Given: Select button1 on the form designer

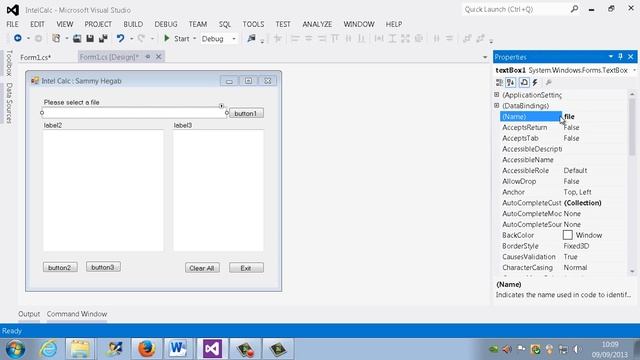Looking at the screenshot, I should 246,113.
